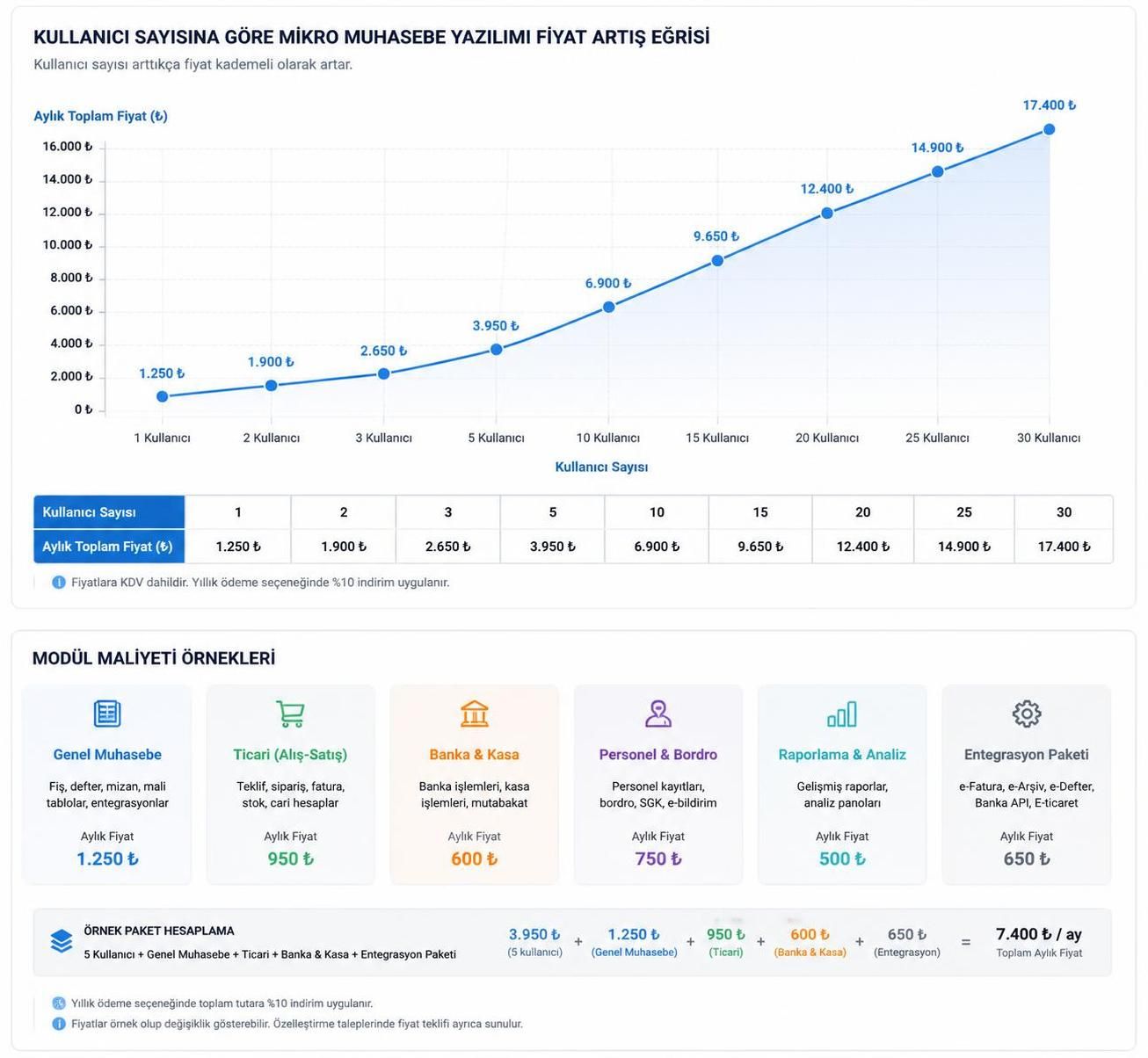1148x1058 pixels.
Task: Select the Raporlama & Analiz card title
Action: (x=842, y=755)
